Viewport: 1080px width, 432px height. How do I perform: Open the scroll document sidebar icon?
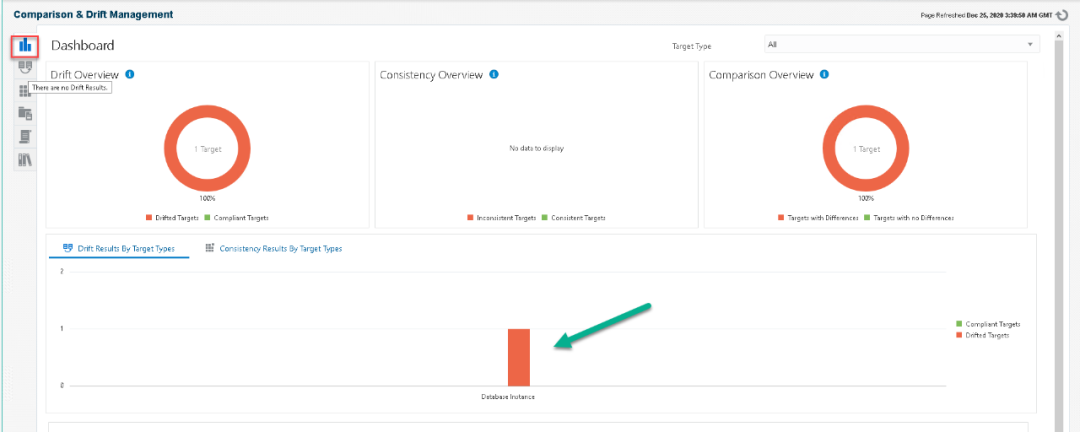pyautogui.click(x=25, y=136)
